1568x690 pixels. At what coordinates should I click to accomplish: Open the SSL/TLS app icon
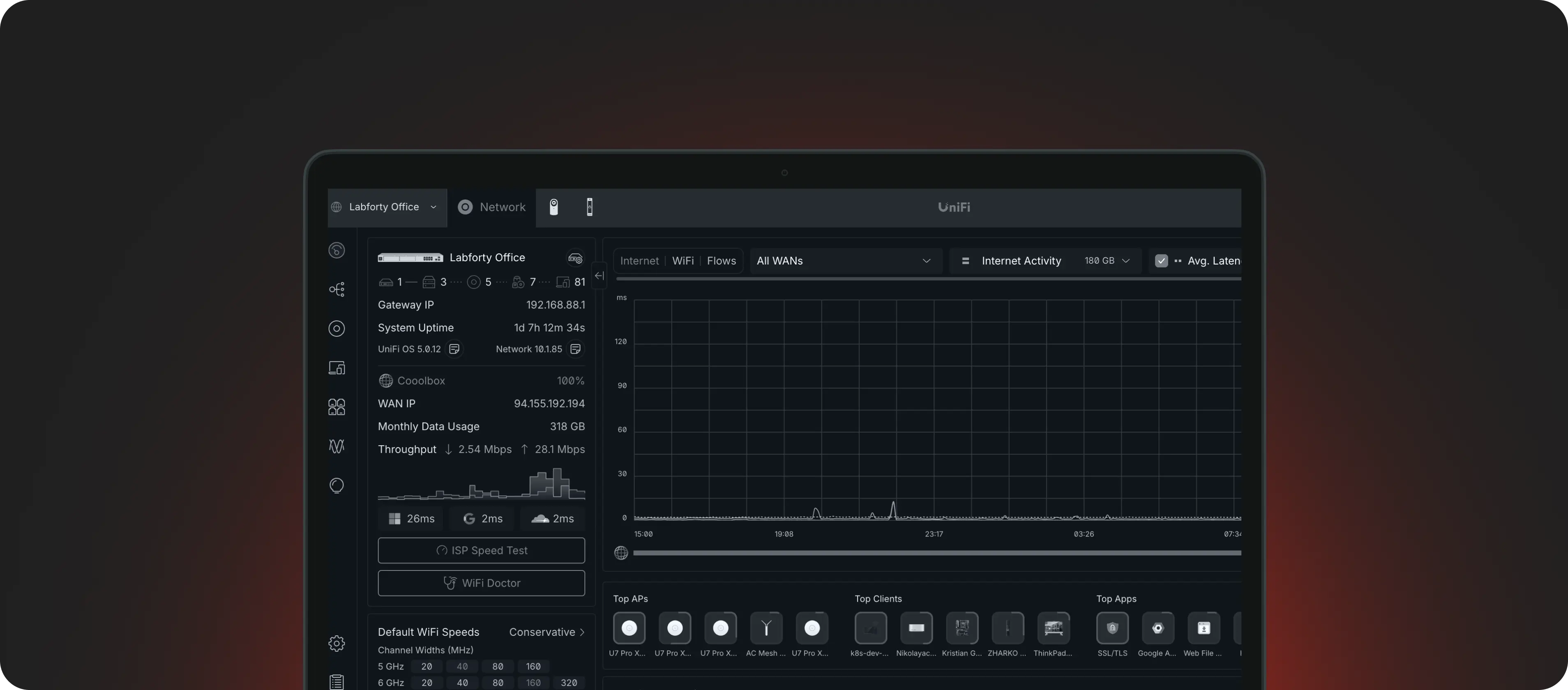point(1112,628)
